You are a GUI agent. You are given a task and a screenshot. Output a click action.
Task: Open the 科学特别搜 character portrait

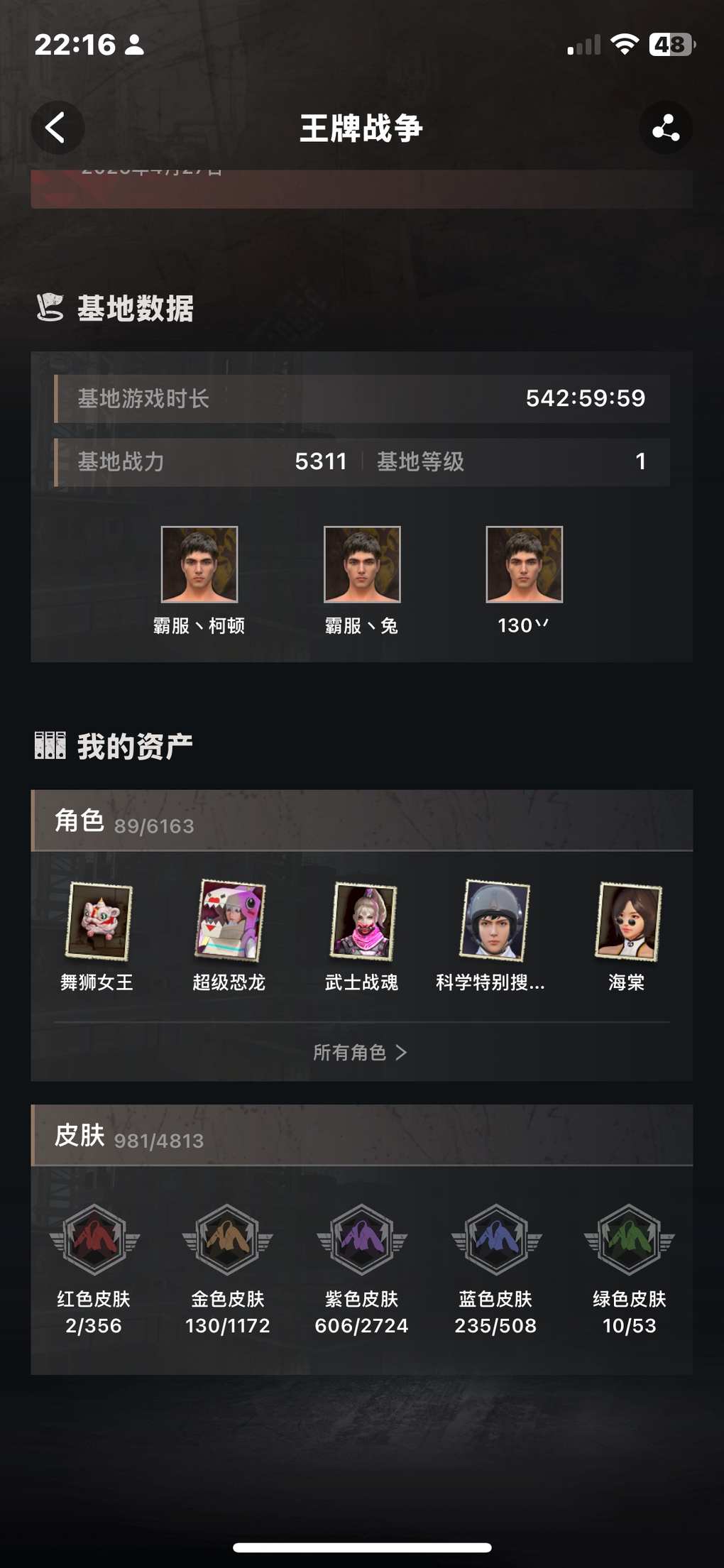pos(495,920)
